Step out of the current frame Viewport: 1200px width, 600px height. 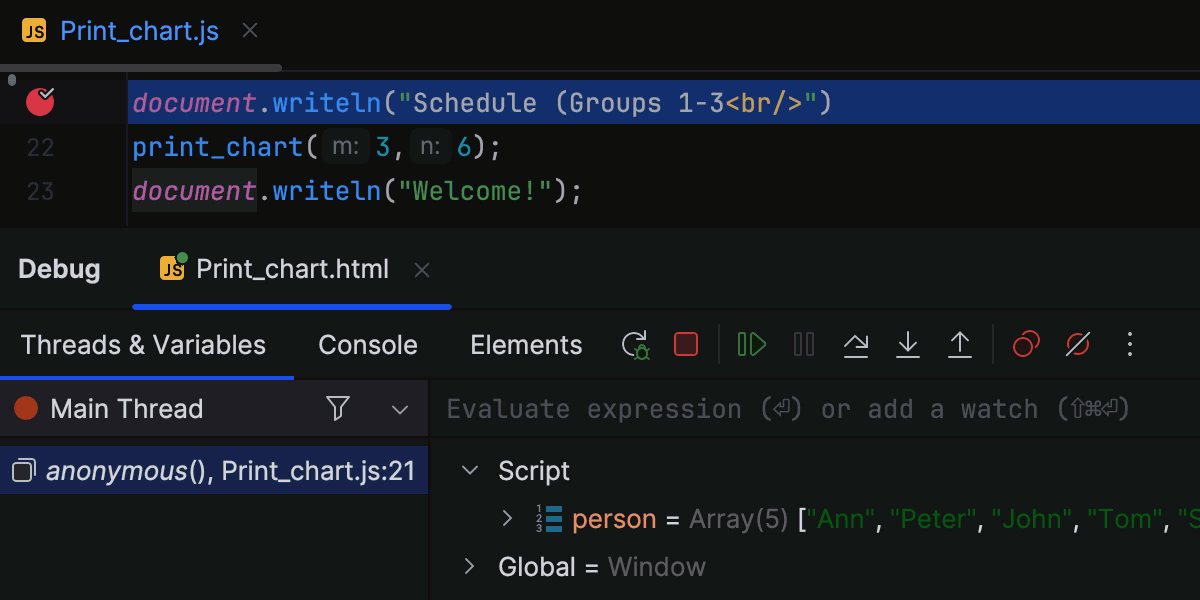[960, 344]
